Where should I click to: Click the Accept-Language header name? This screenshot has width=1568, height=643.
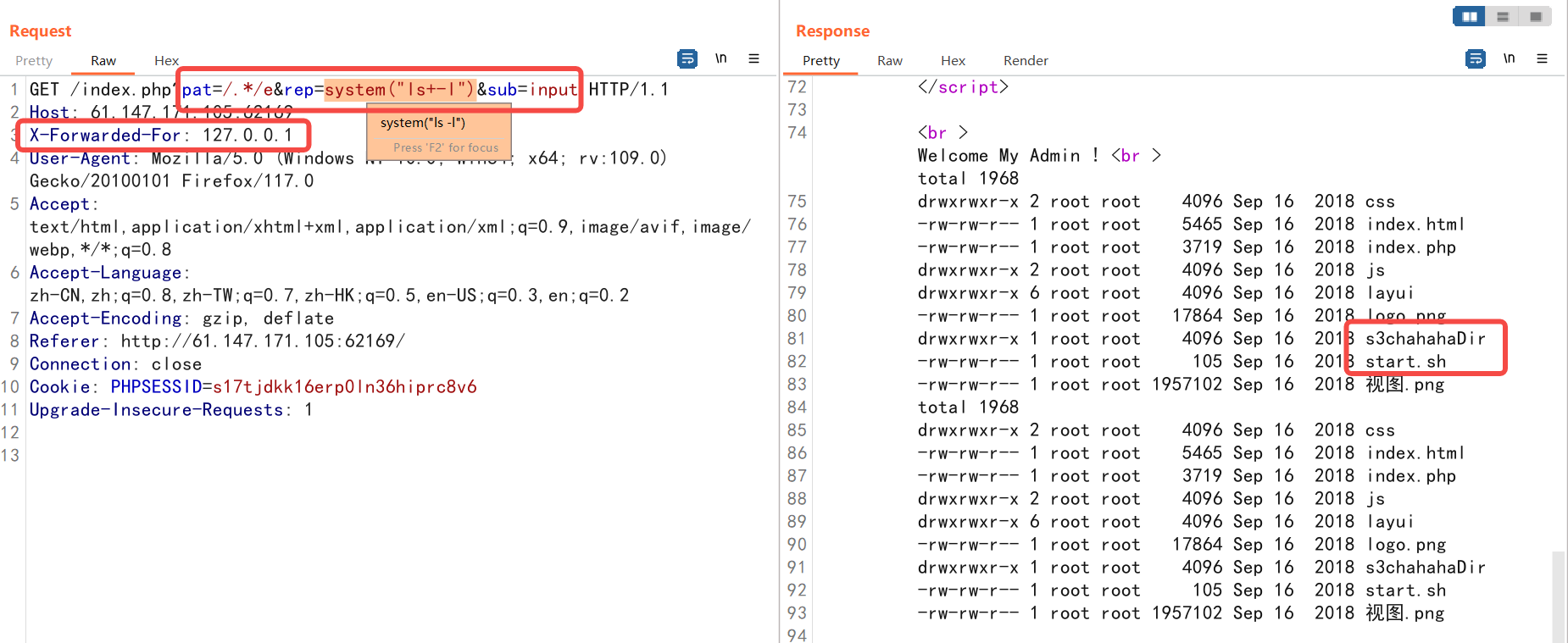106,273
